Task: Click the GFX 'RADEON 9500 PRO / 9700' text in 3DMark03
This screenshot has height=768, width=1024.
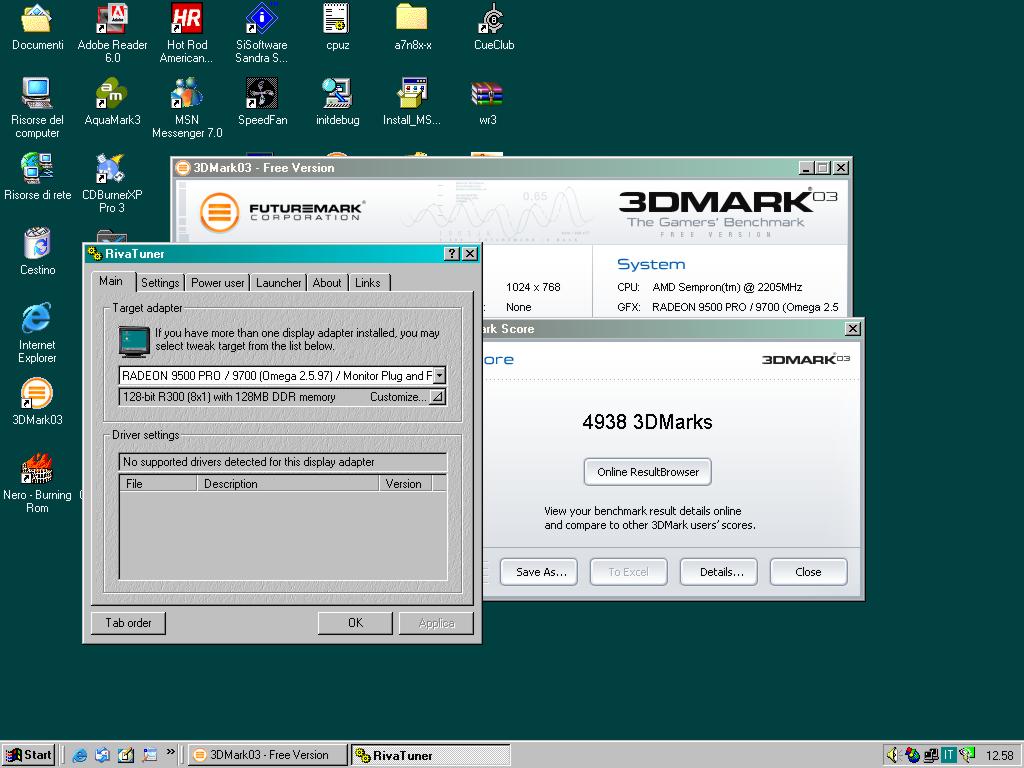Action: click(x=745, y=307)
